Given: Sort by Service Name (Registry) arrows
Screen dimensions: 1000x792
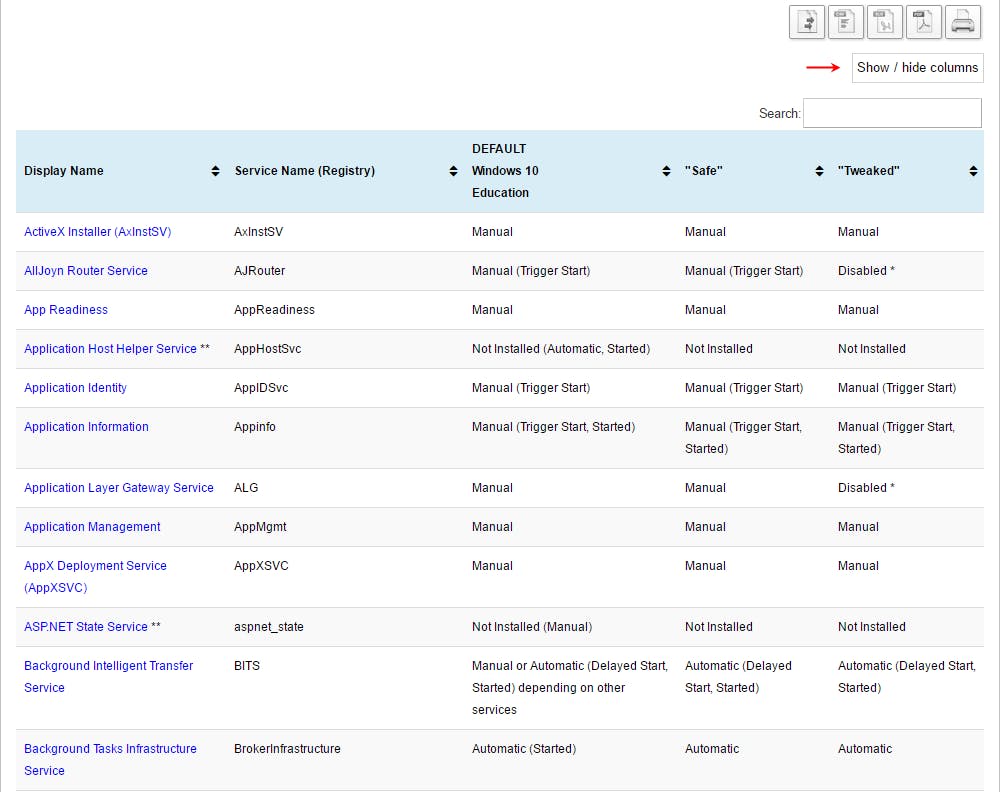Looking at the screenshot, I should coord(453,171).
